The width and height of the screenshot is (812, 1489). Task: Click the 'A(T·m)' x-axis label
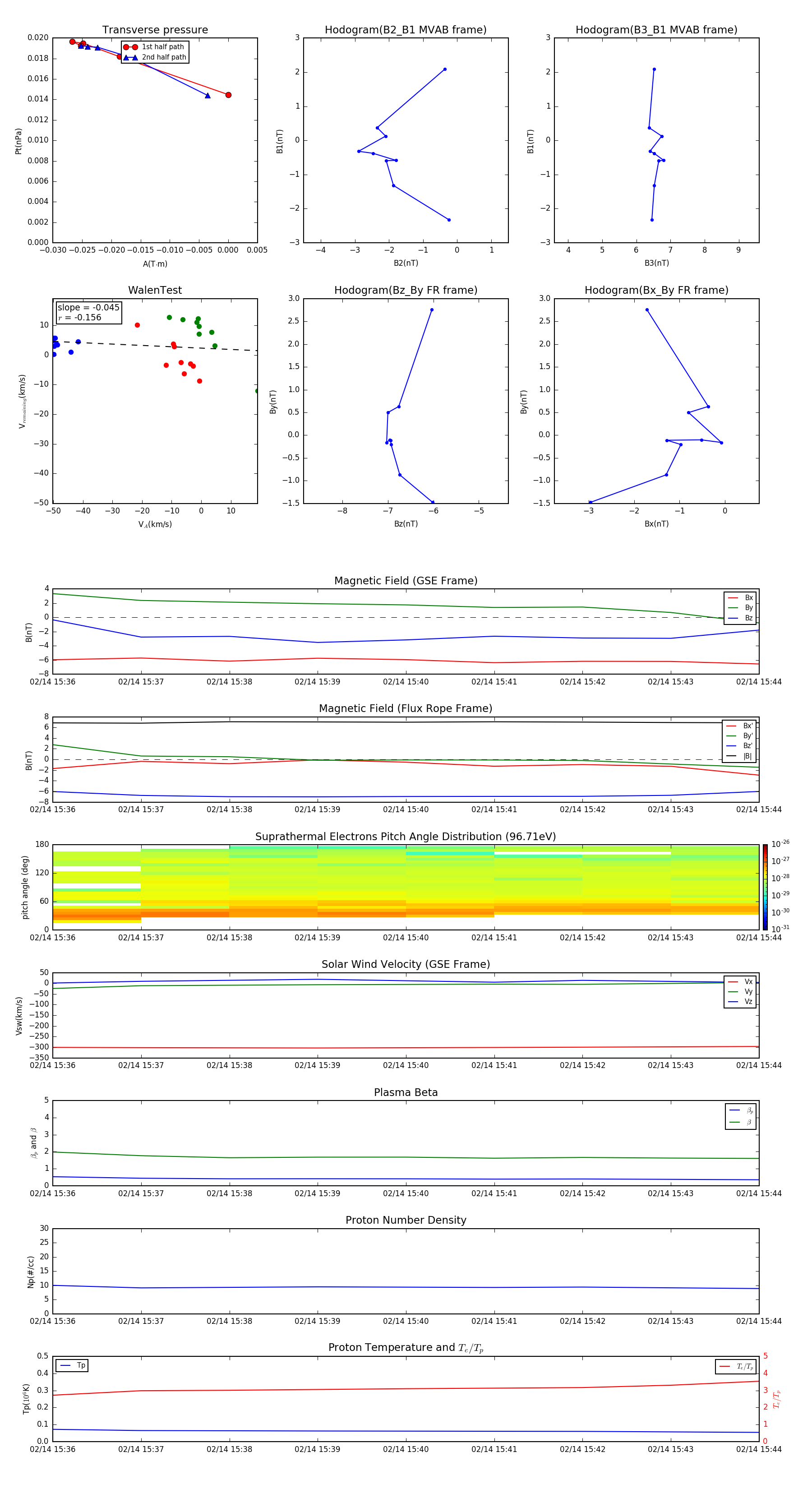(155, 264)
